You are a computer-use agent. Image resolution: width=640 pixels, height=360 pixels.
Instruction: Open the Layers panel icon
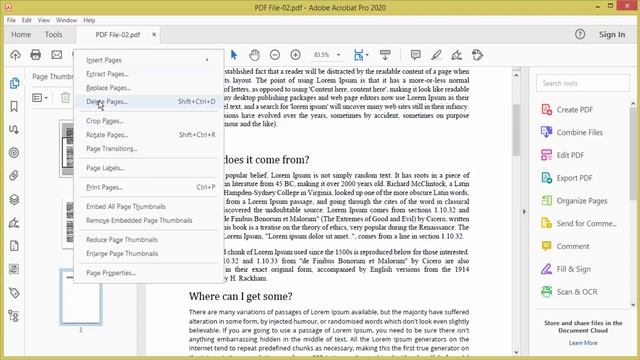tap(14, 200)
